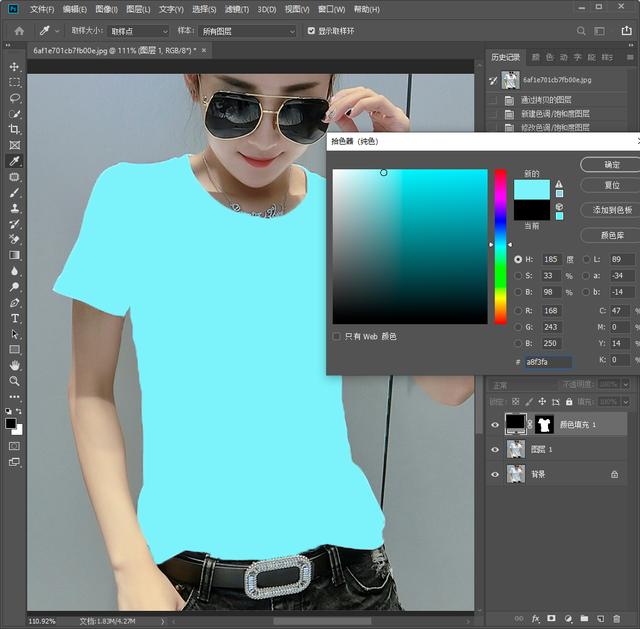Open the layer opacity dropdown arrow
Viewport: 640px width, 629px height.
coord(625,385)
